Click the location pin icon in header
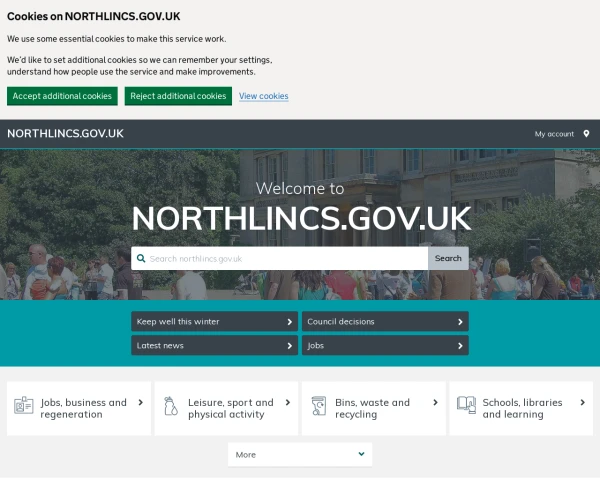 click(x=586, y=134)
